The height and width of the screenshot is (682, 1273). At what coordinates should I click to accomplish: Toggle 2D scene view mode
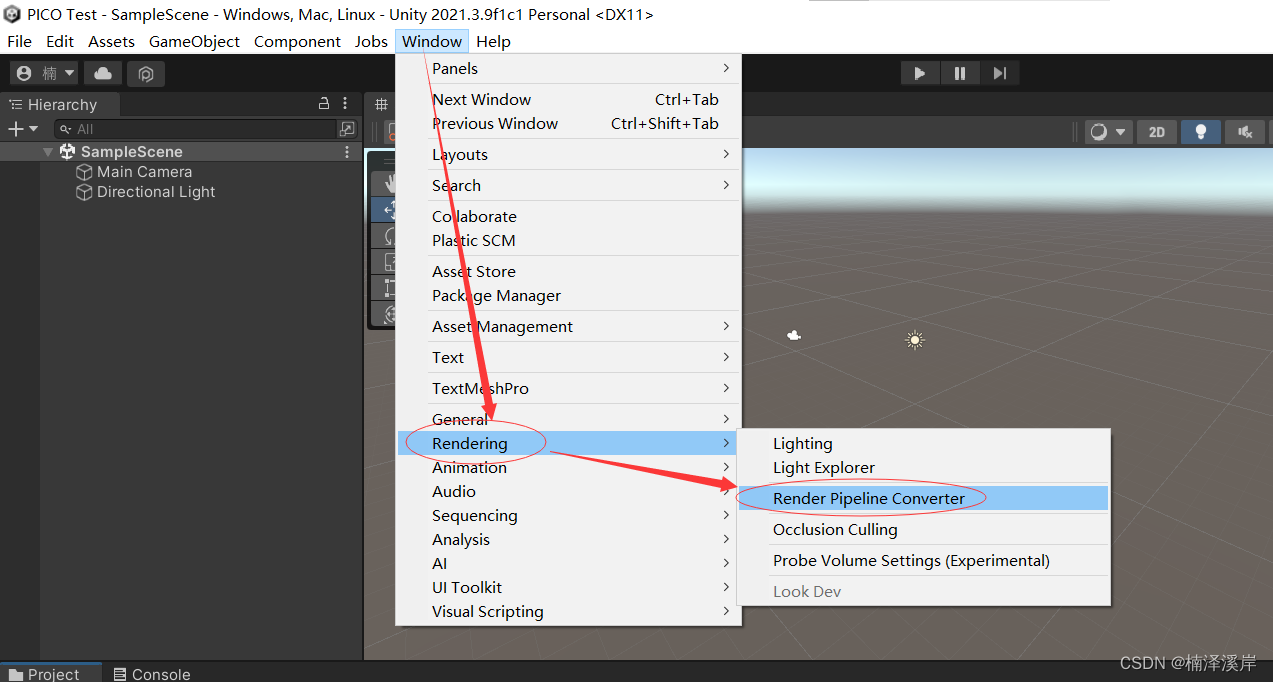point(1157,132)
